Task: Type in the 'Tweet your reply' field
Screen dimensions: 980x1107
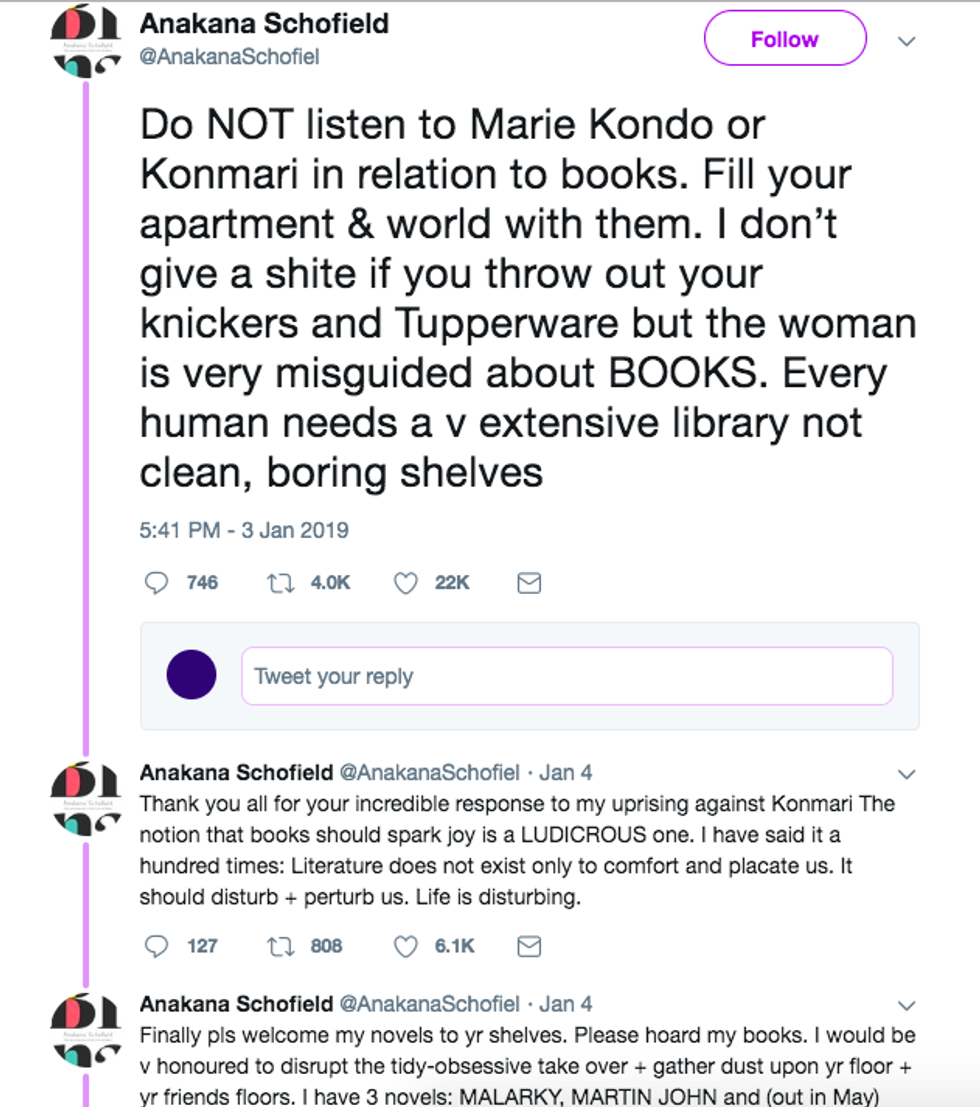Action: 566,676
